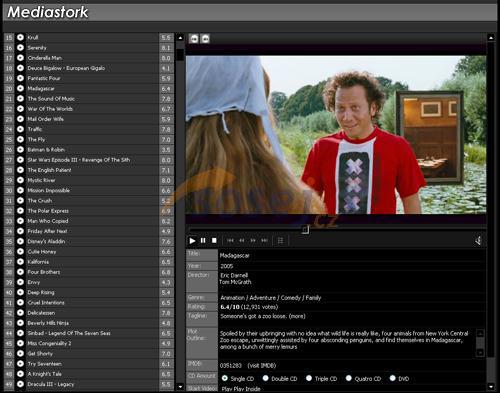Click the disc icon beside The Fly
This screenshot has height=393, width=500.
click(x=20, y=139)
